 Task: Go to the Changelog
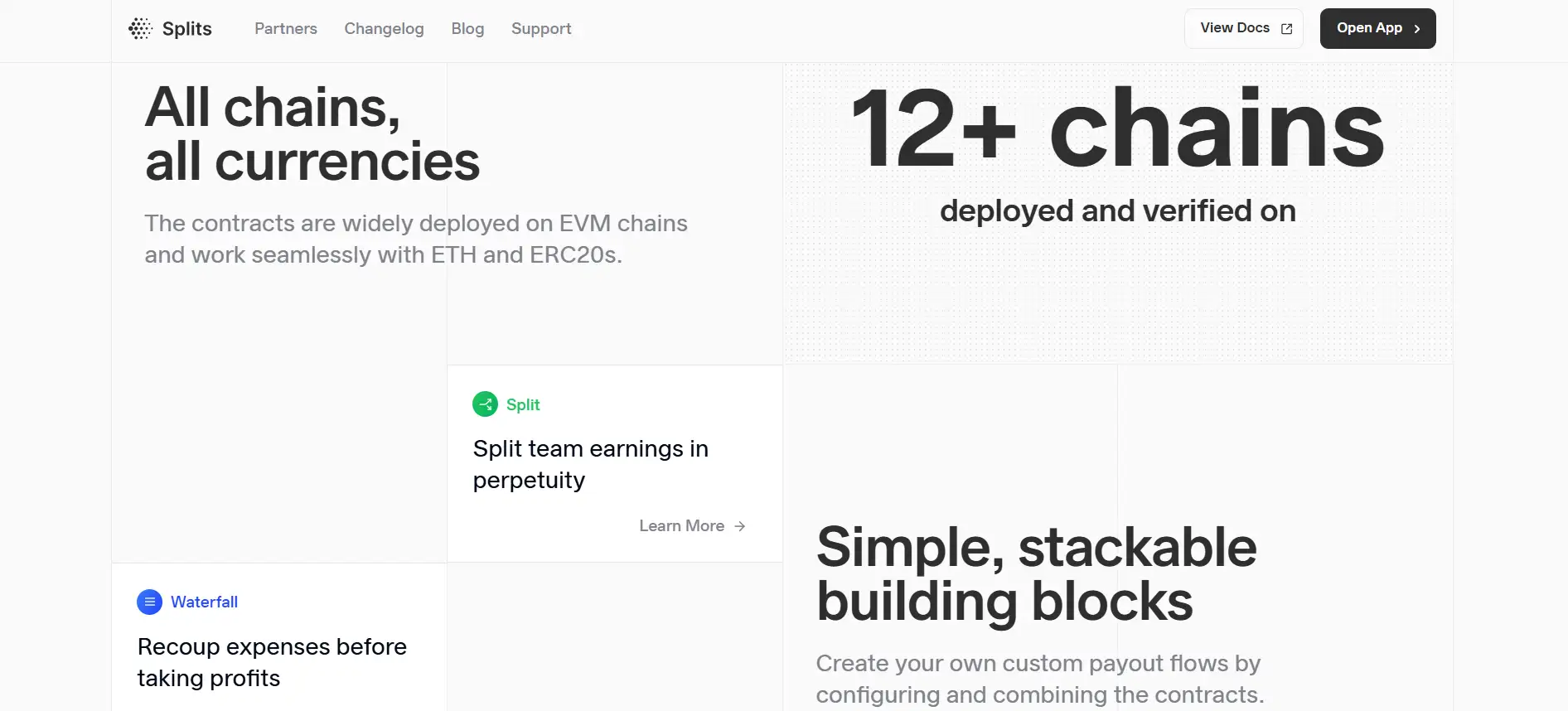pos(384,29)
